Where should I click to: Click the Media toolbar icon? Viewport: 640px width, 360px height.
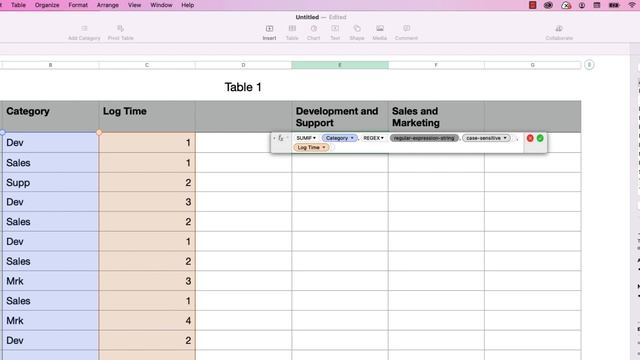[380, 29]
